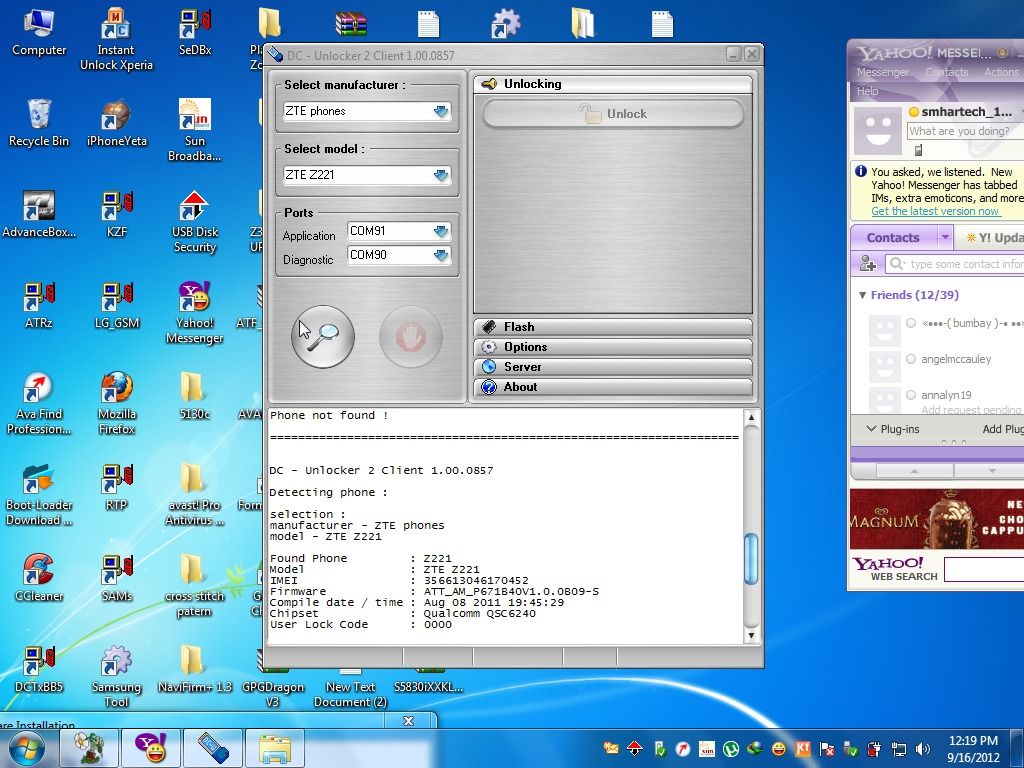
Task: Select the NaviFirm+ 1.3 folder
Action: tap(195, 669)
